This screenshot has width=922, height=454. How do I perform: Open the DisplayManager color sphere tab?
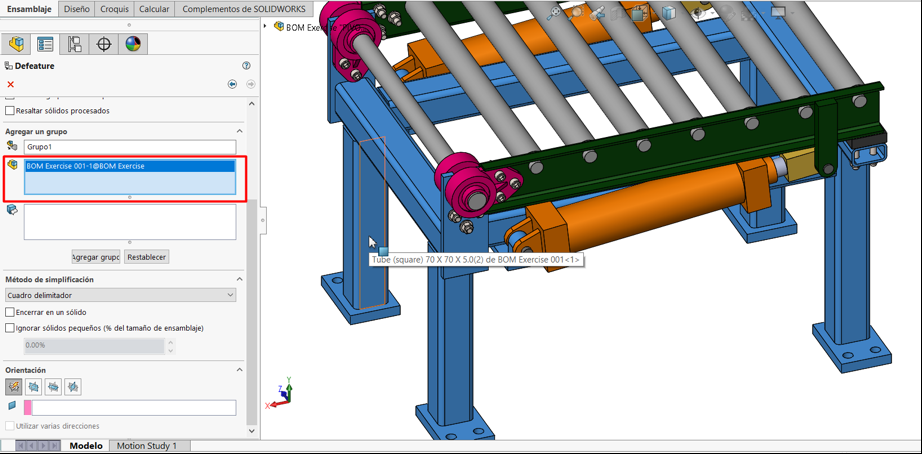pyautogui.click(x=133, y=44)
